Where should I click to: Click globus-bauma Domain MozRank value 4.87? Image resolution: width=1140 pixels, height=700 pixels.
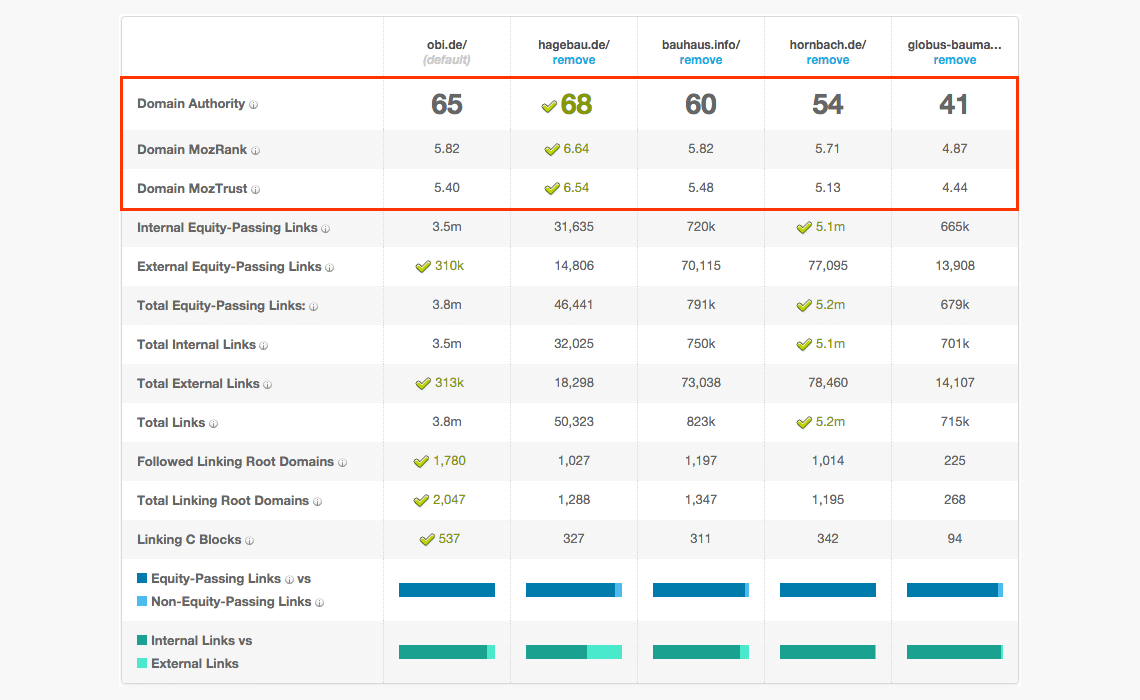coord(955,148)
